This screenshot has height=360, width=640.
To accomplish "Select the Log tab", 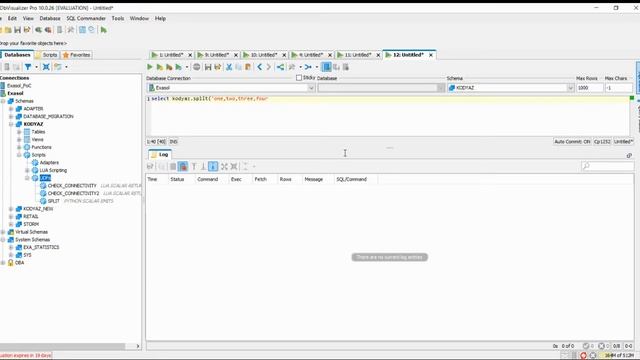I will [x=160, y=155].
